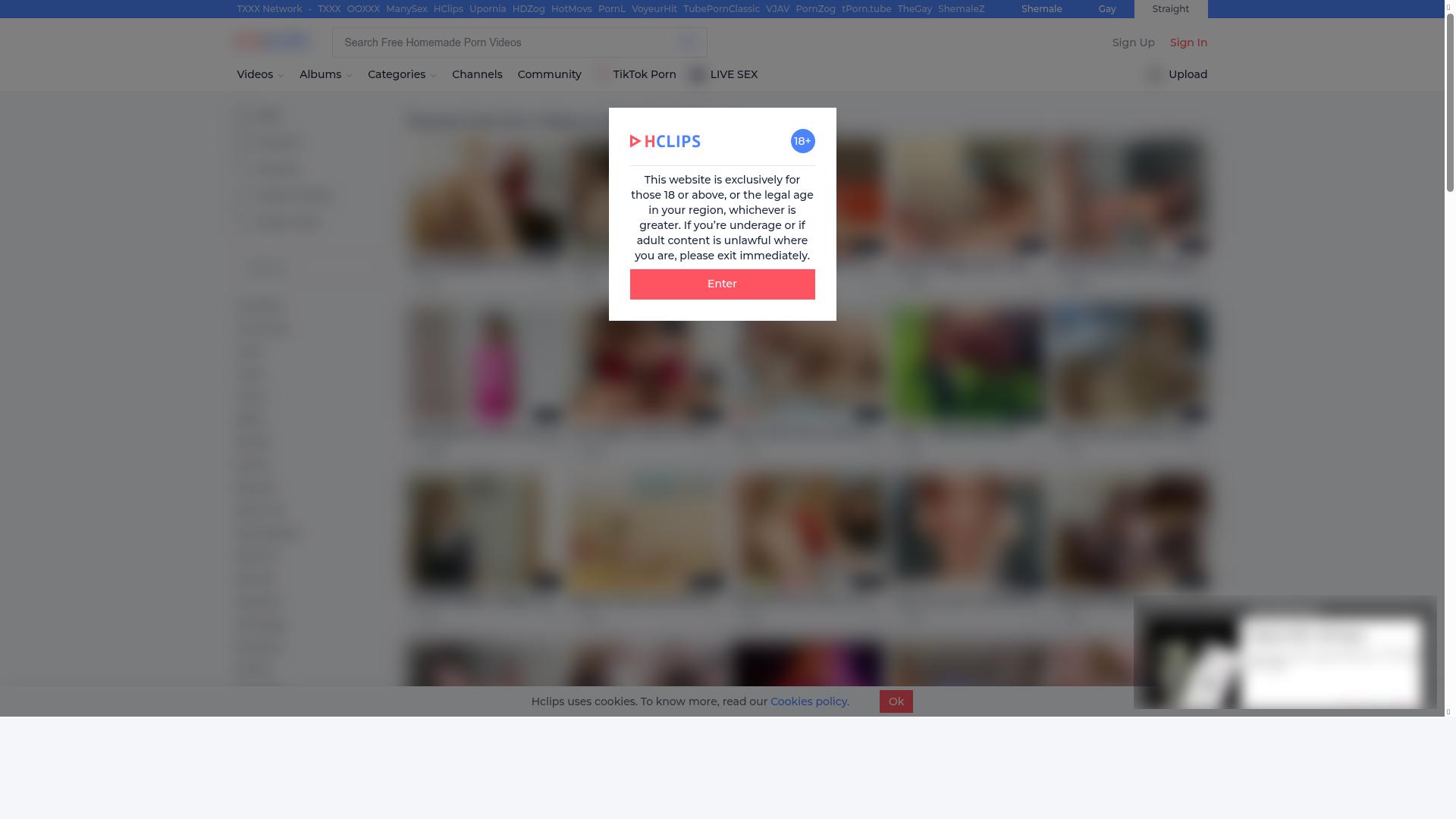This screenshot has height=819, width=1456.
Task: Click the HCLIPS logo in the modal
Action: [x=665, y=141]
